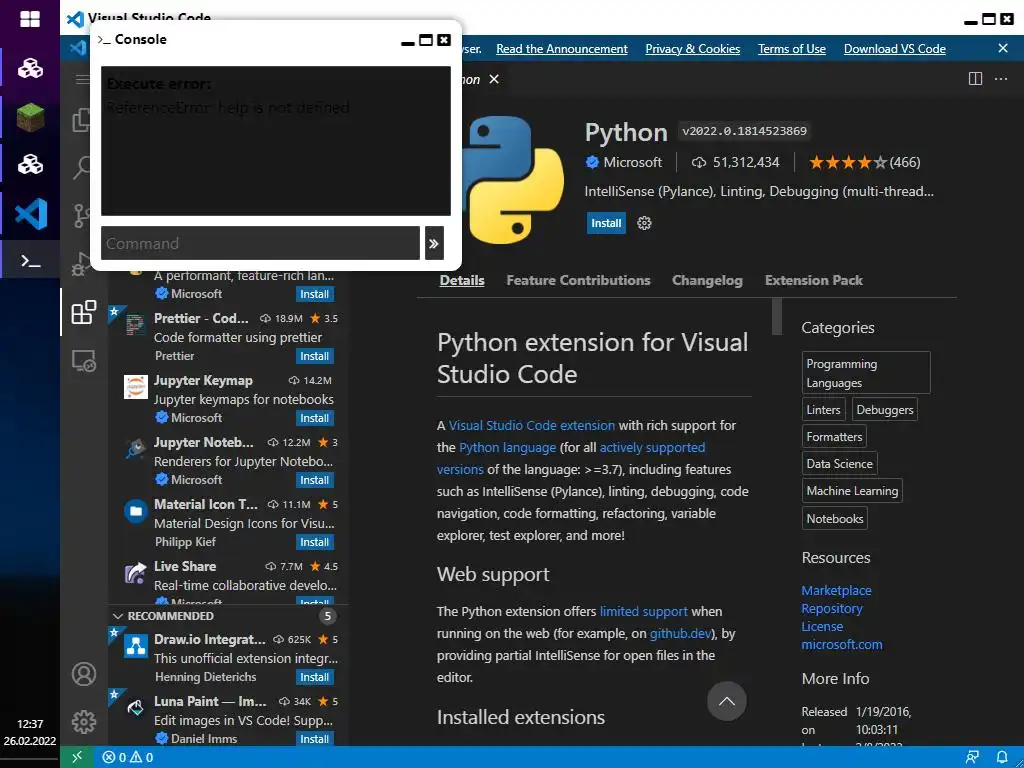Click the split editor right icon

click(975, 79)
